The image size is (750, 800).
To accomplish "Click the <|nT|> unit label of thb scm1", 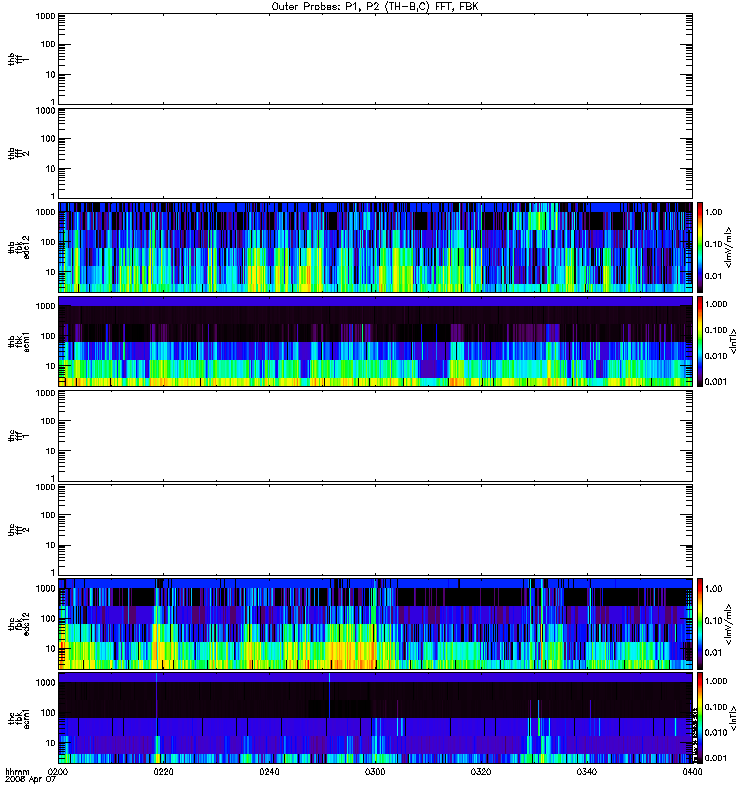I will coord(733,342).
